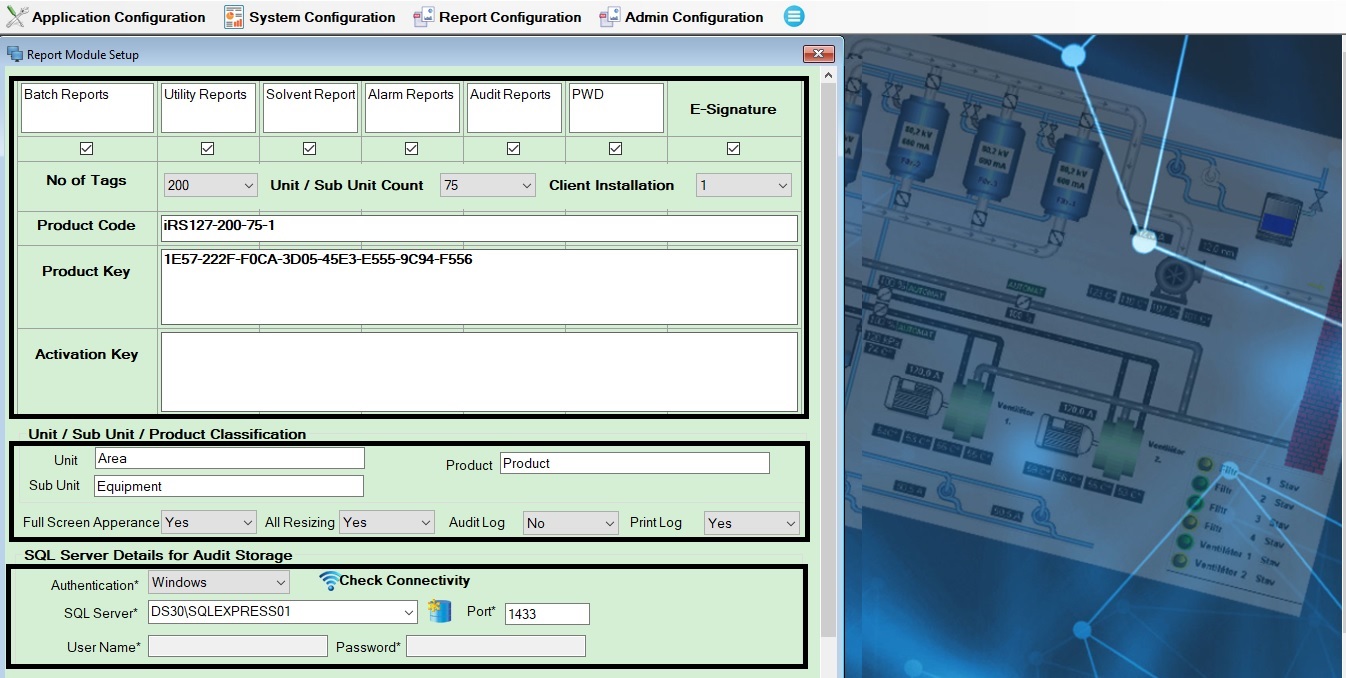The height and width of the screenshot is (678, 1346).
Task: Click the Check Connectivity link
Action: 404,581
